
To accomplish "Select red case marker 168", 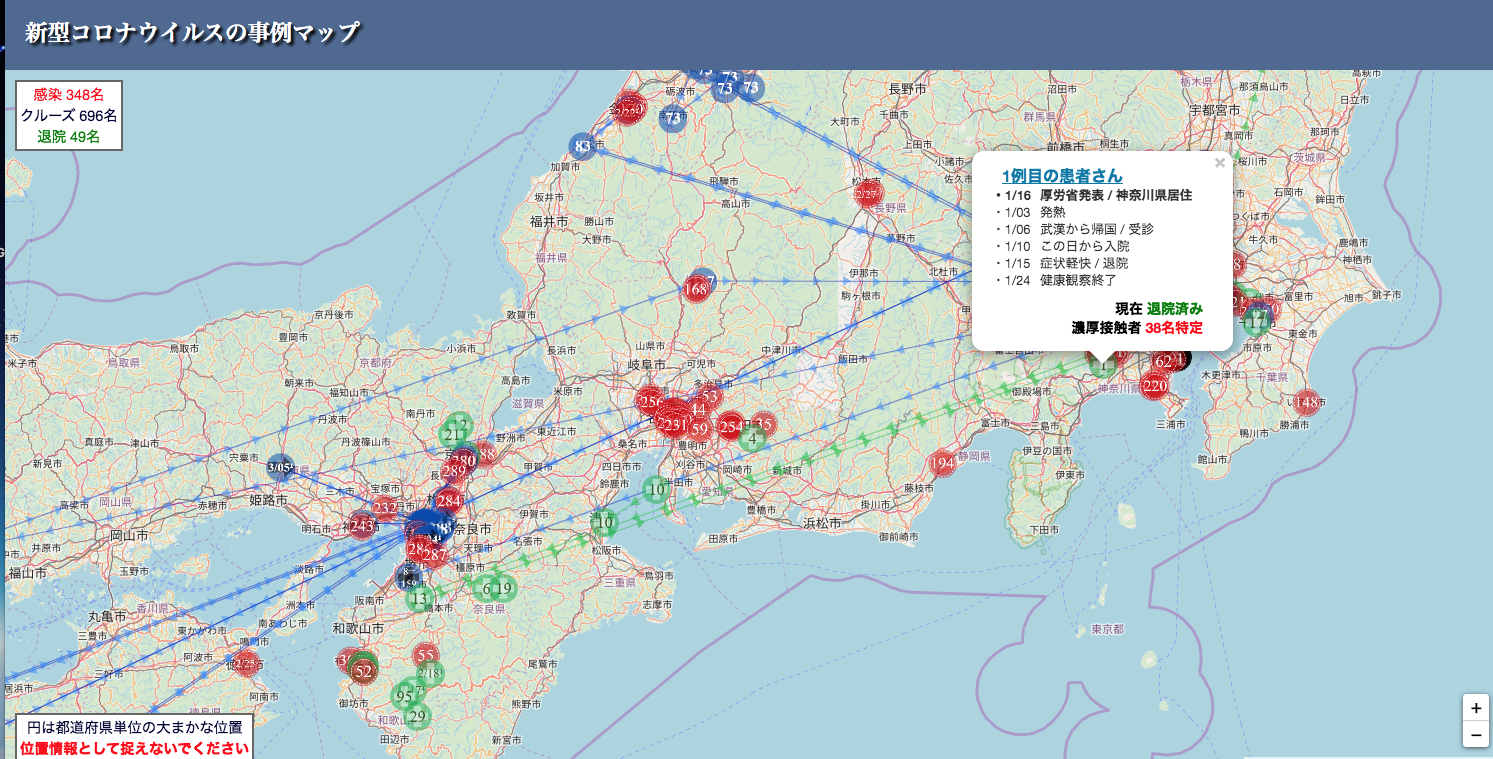I will coord(696,290).
